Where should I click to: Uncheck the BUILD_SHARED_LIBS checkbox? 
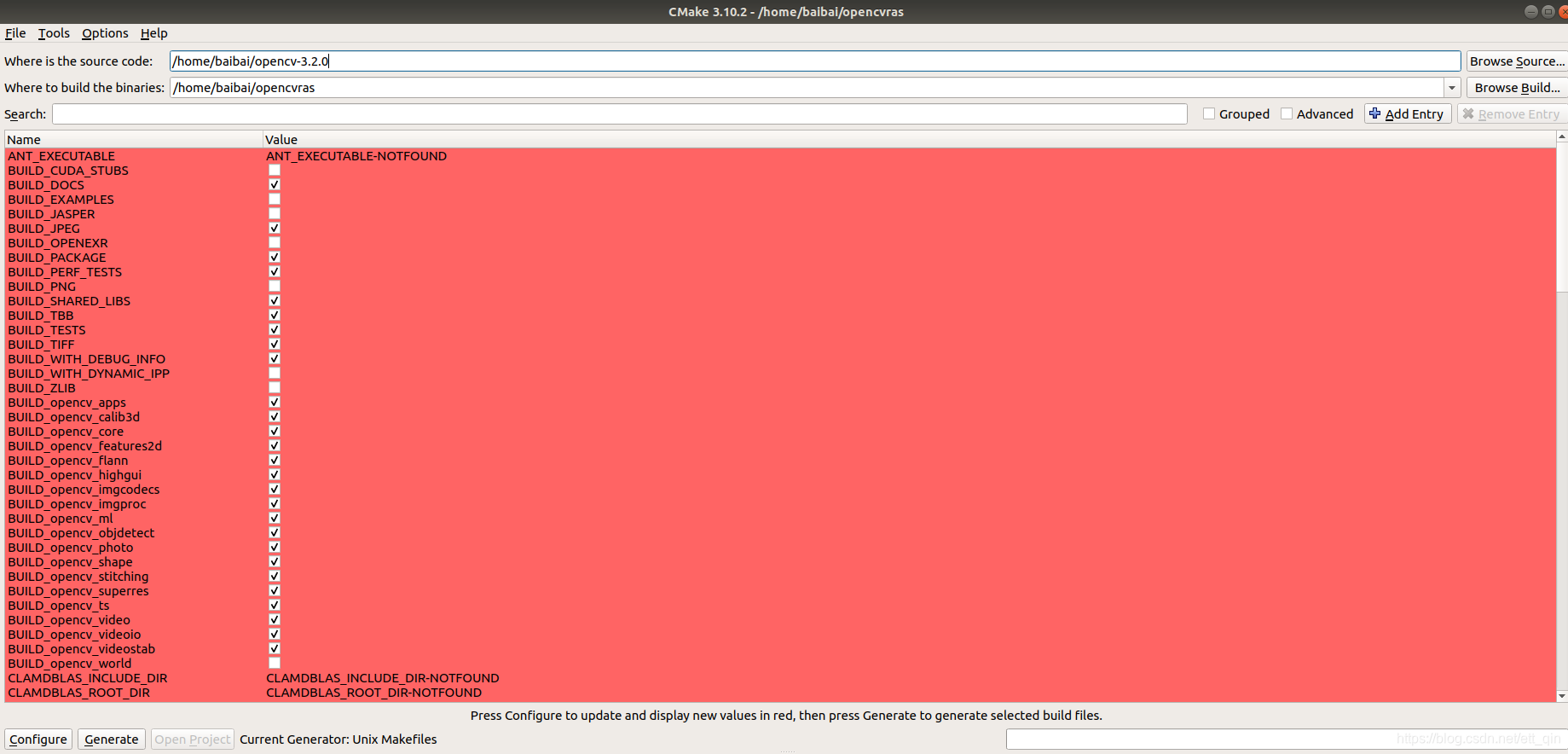pyautogui.click(x=275, y=300)
